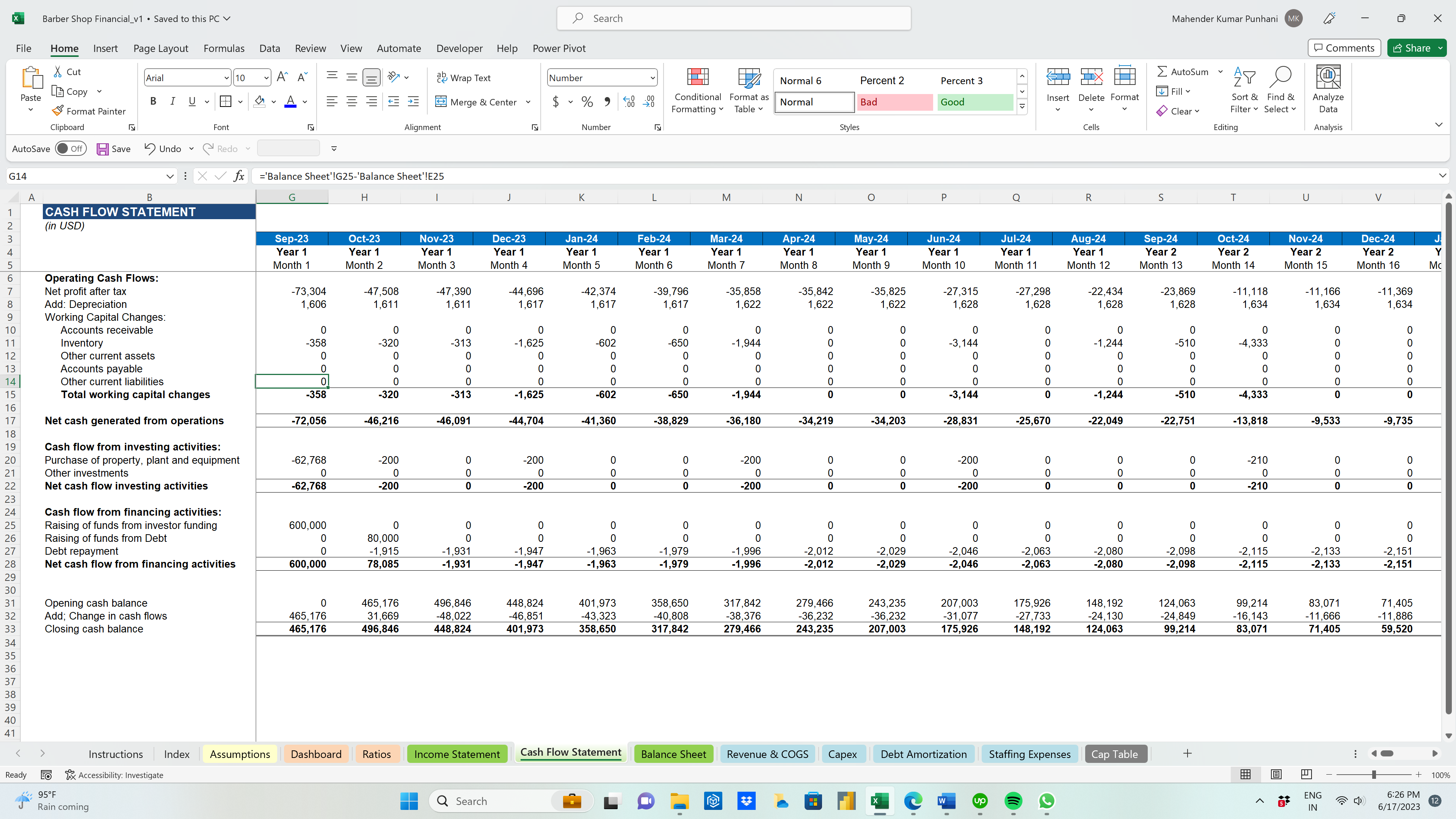This screenshot has height=819, width=1456.
Task: Apply the Percent Style format
Action: click(x=587, y=102)
